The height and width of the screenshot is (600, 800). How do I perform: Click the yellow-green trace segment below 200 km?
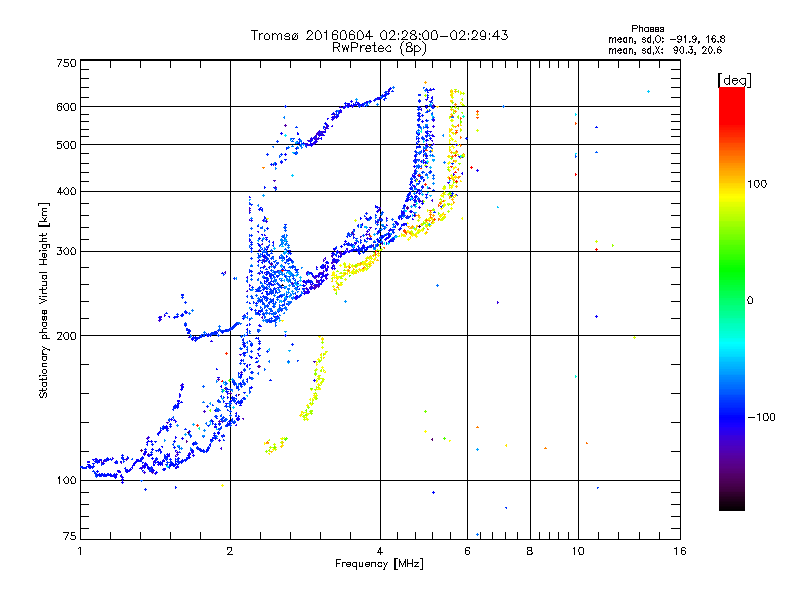click(x=314, y=379)
